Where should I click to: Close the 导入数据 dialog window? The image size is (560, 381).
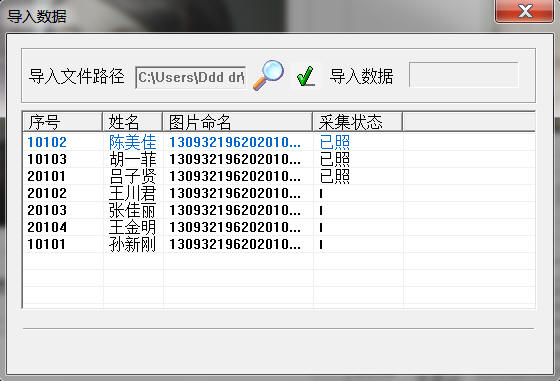click(x=524, y=11)
